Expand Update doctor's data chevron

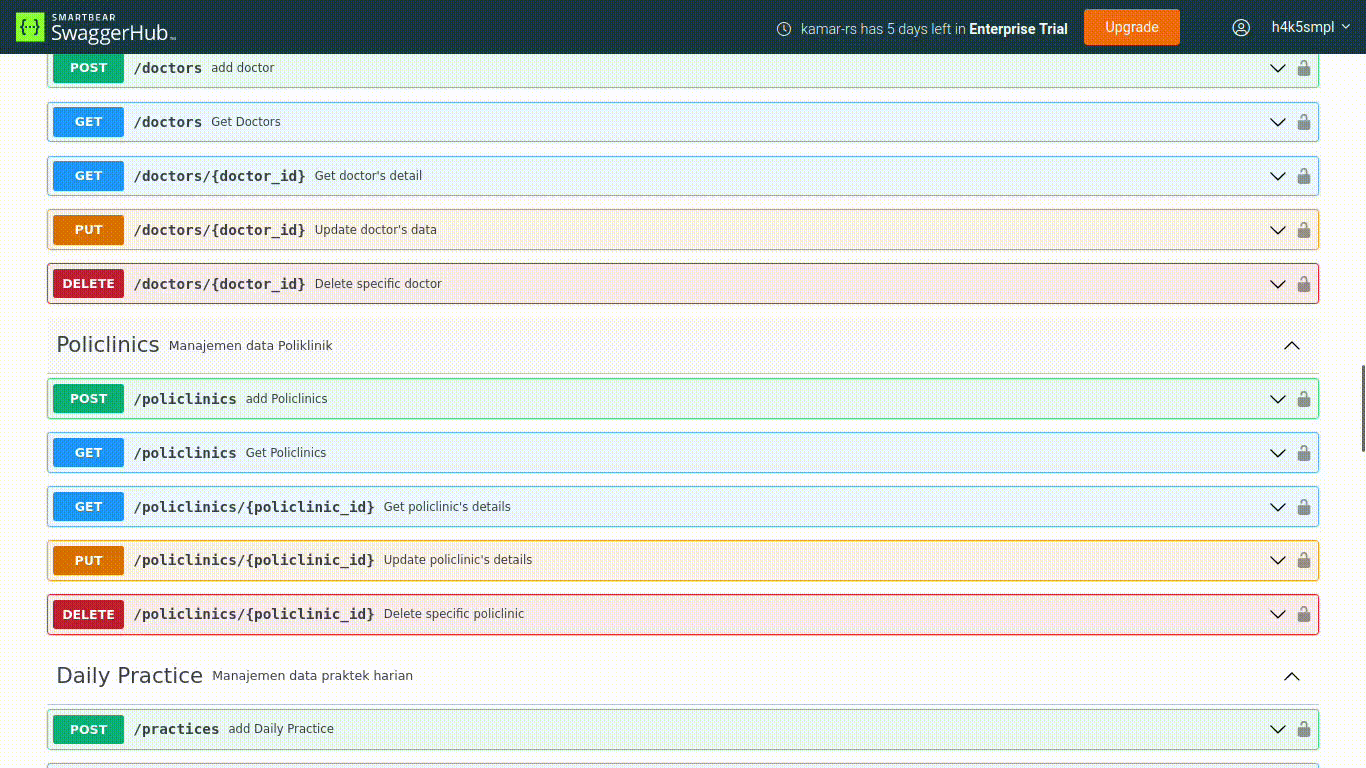[1277, 230]
